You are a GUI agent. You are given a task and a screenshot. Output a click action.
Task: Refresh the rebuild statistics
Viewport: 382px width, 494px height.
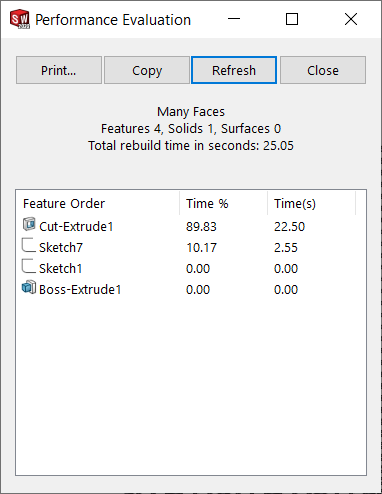coord(234,70)
